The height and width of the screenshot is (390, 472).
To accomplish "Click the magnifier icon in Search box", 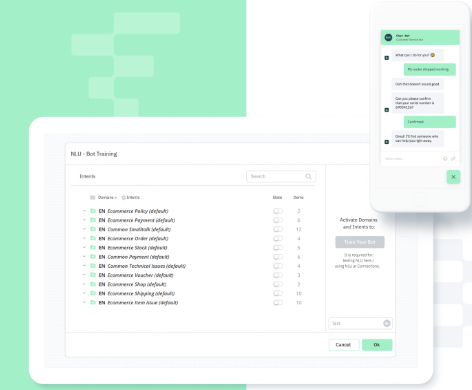I will click(x=308, y=176).
